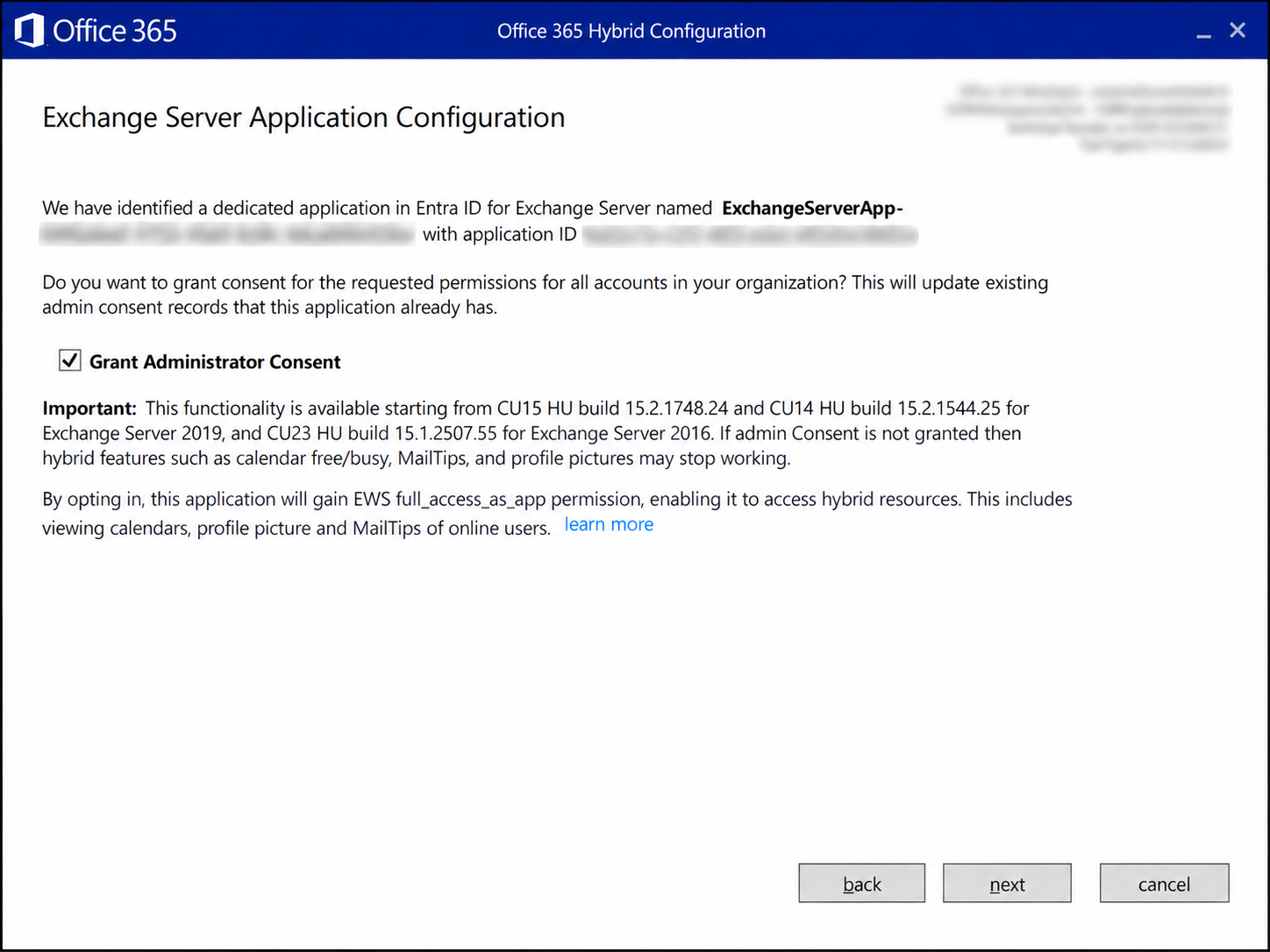
Task: Open the learn more link
Action: [609, 524]
